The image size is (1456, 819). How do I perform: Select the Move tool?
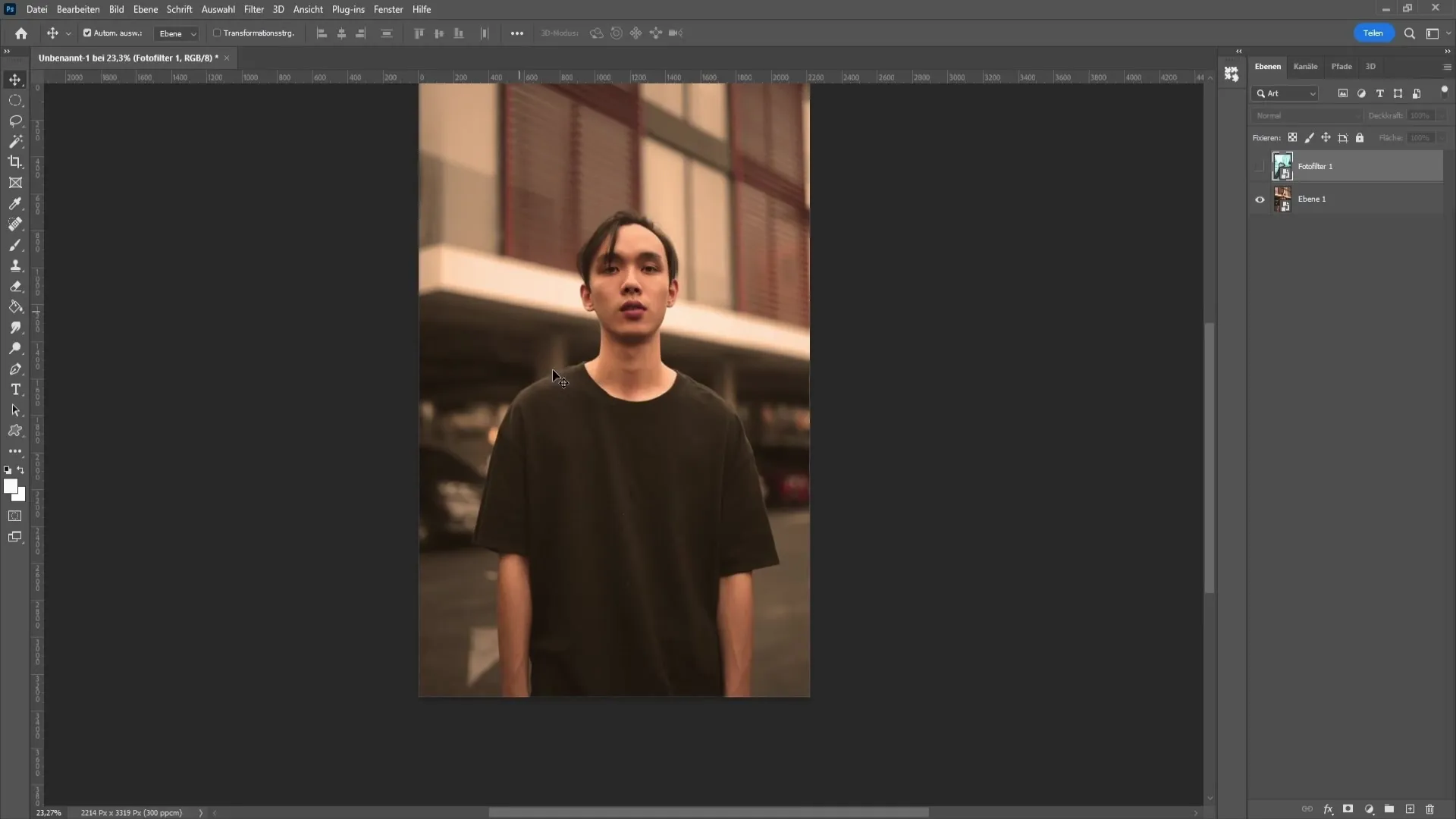(15, 80)
